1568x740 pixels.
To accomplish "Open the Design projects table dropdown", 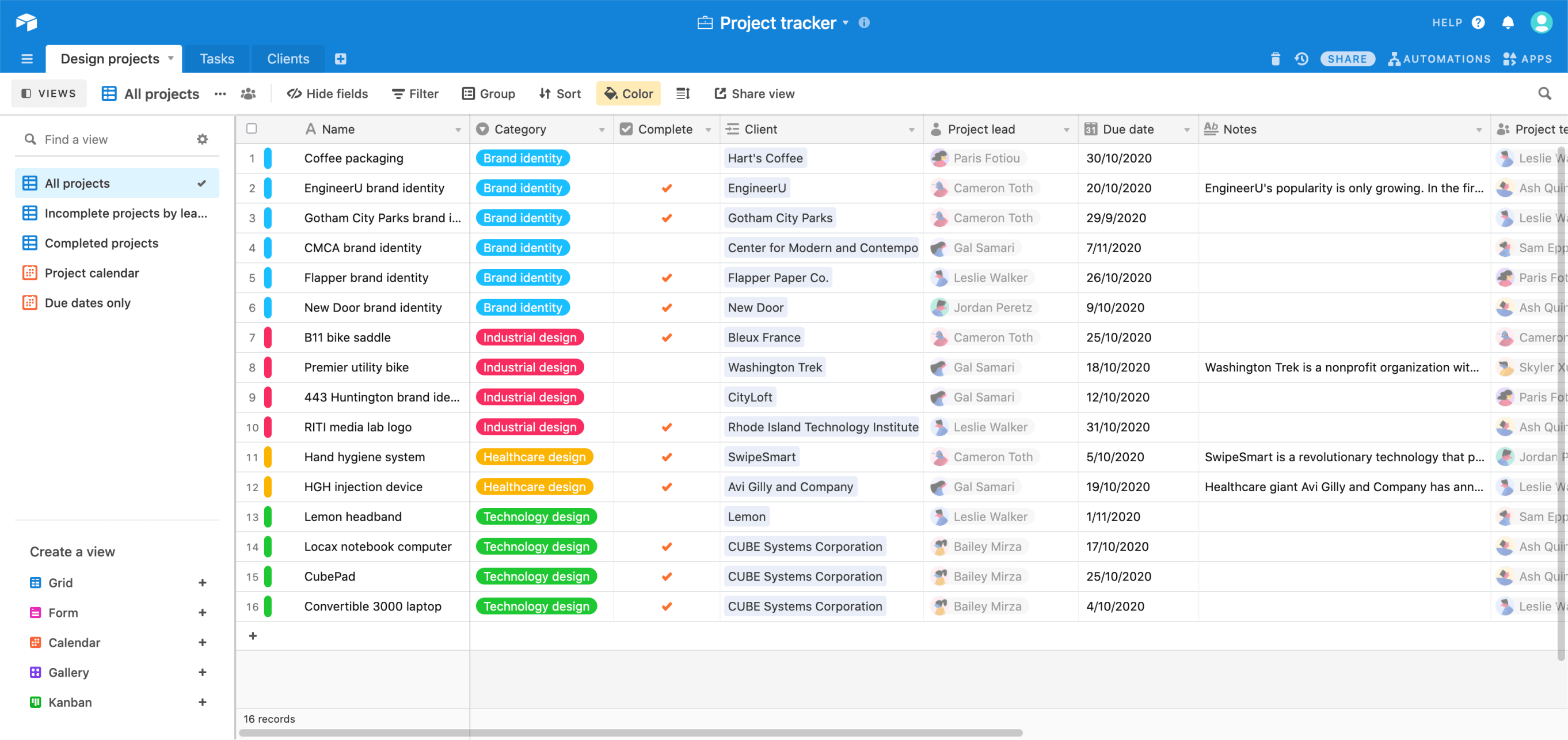I will [170, 59].
